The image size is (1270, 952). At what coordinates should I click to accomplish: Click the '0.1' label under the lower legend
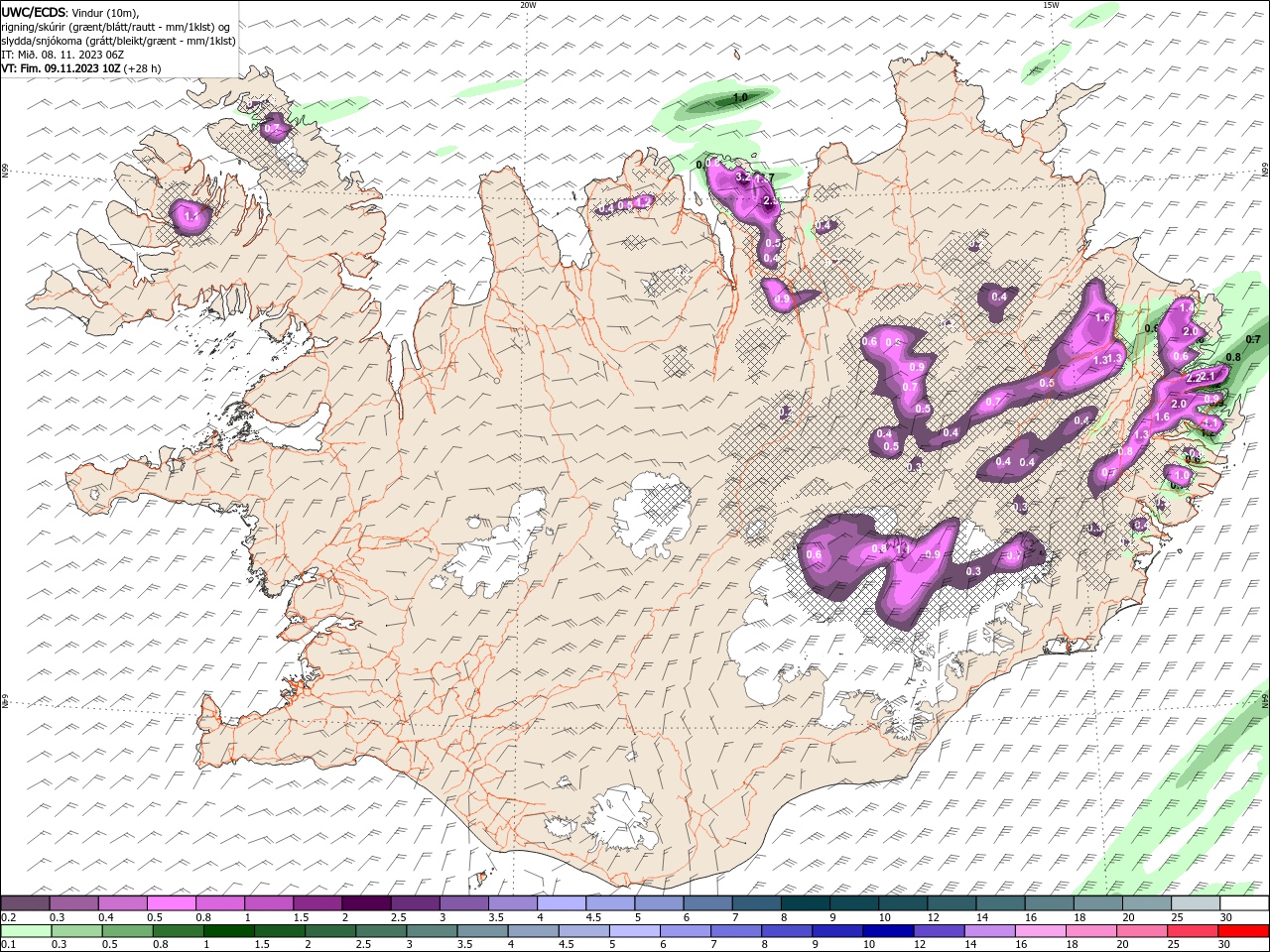[8, 945]
